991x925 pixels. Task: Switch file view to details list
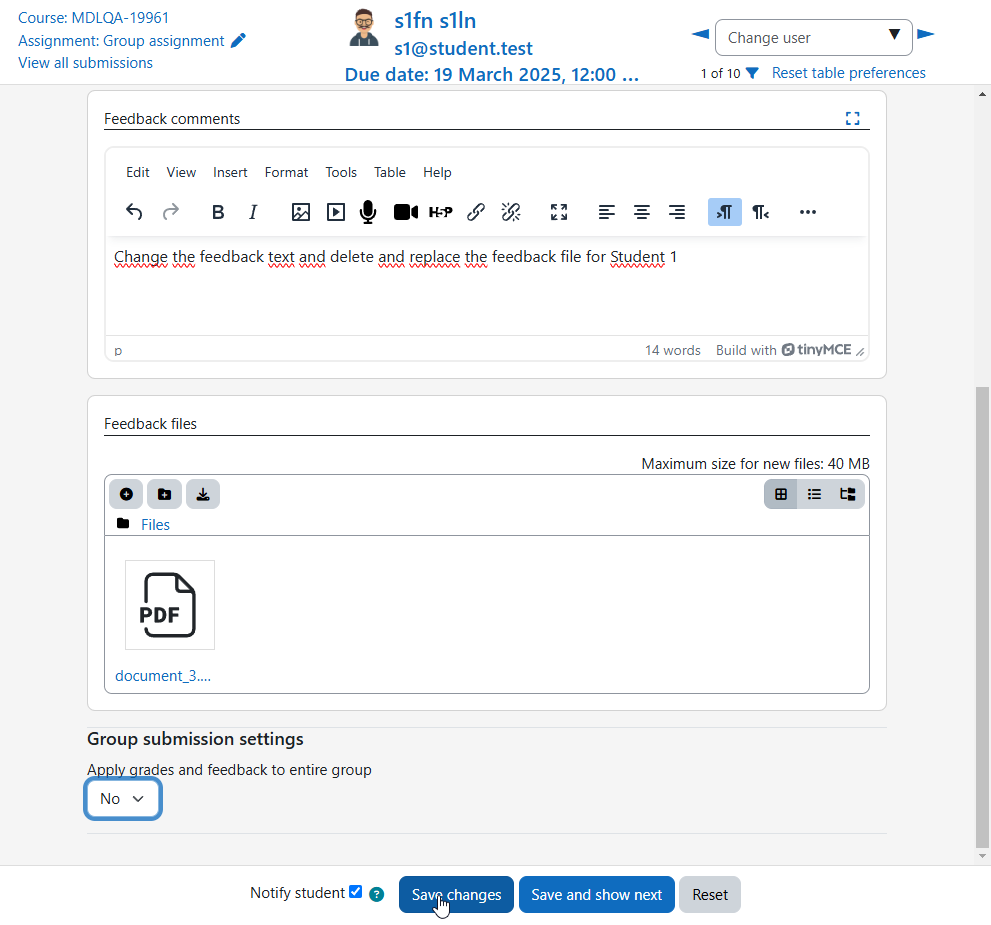(x=815, y=494)
